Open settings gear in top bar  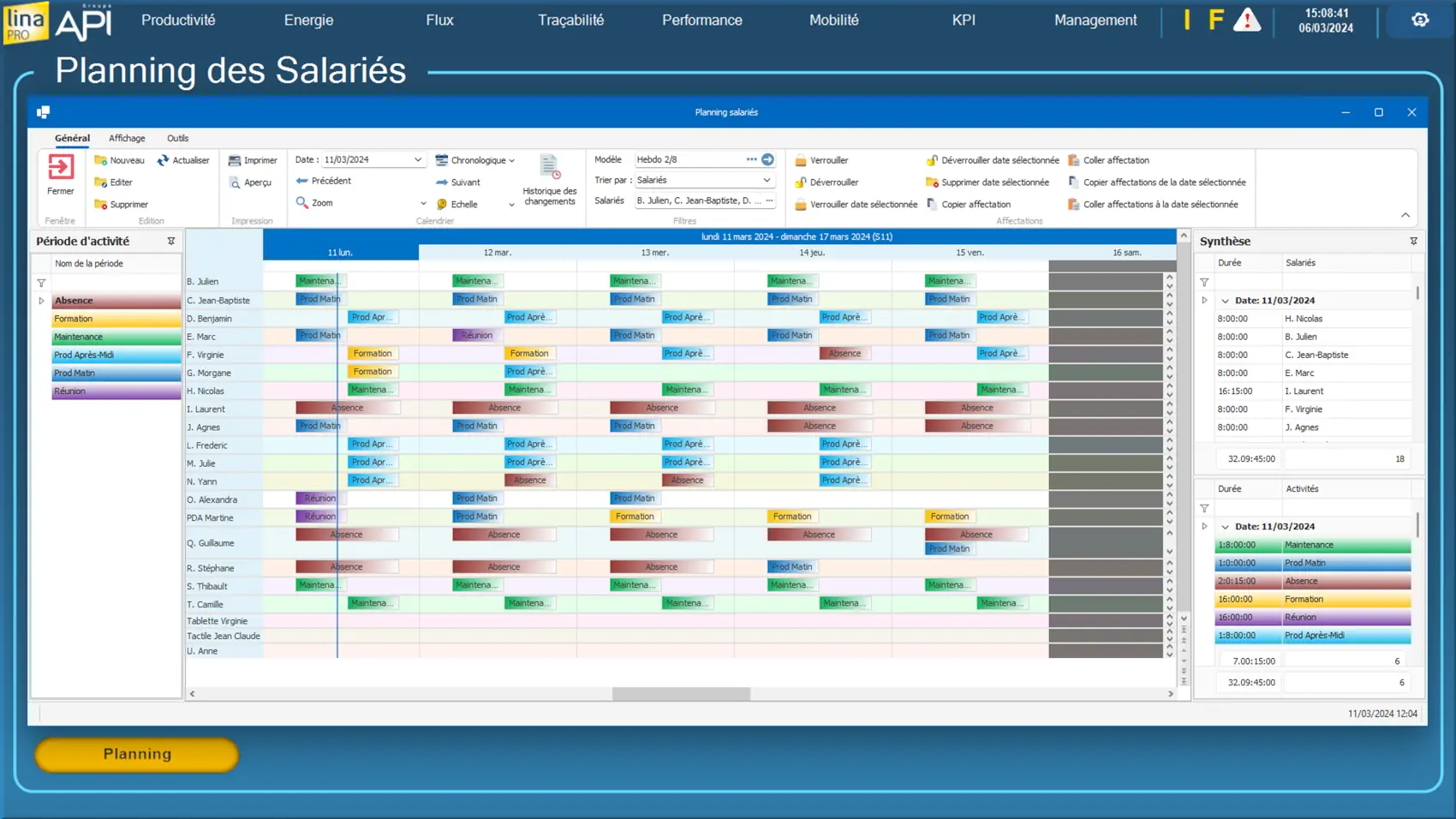coord(1420,21)
